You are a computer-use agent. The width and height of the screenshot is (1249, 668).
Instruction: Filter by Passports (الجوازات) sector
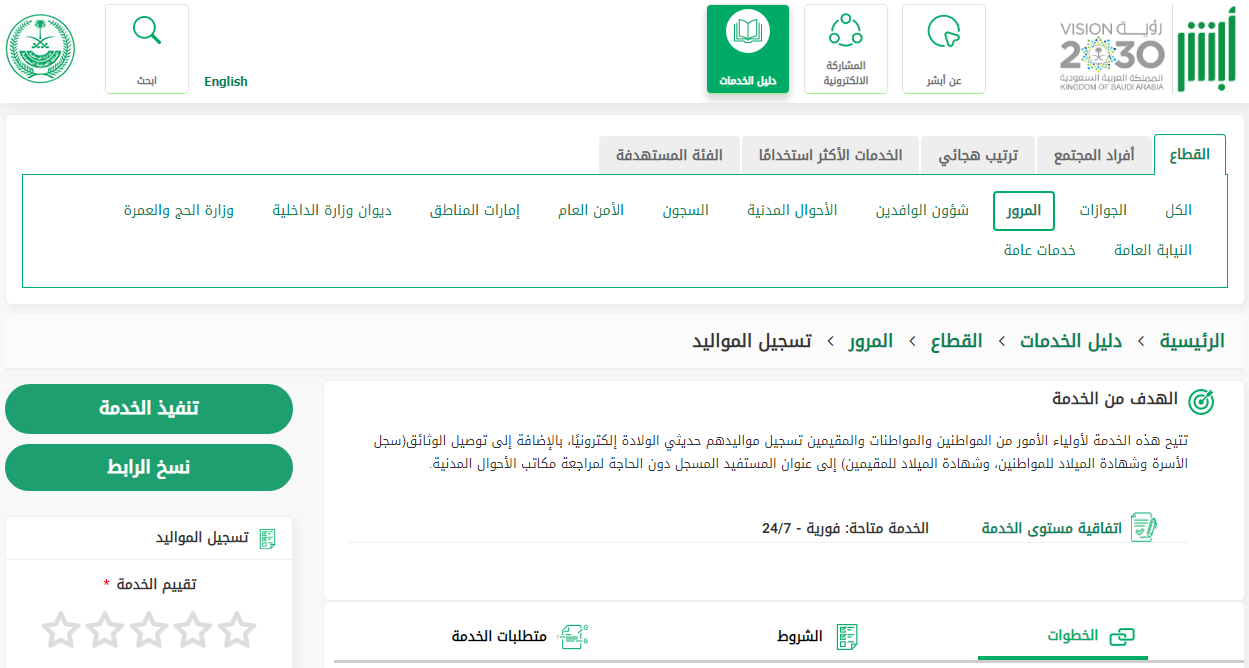coord(1102,211)
